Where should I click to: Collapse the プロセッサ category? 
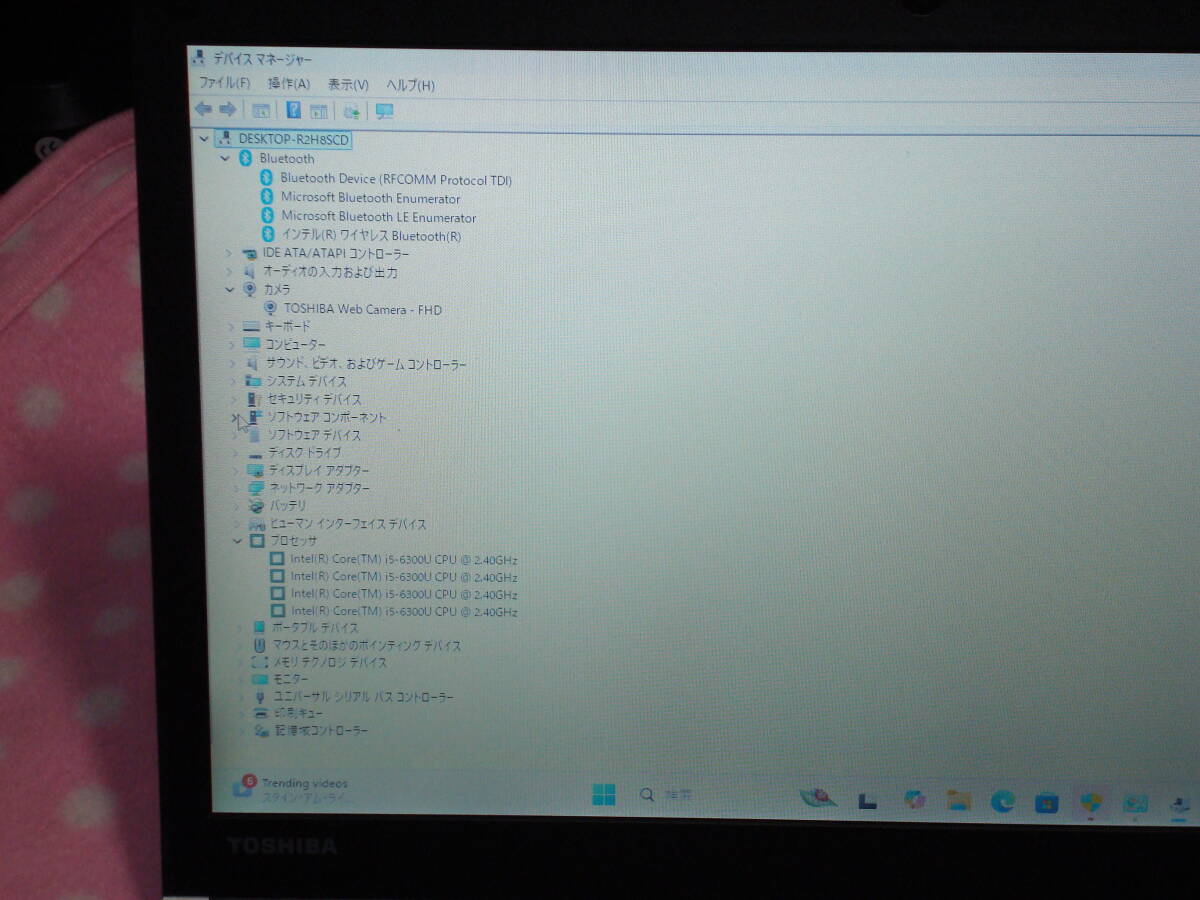click(238, 541)
